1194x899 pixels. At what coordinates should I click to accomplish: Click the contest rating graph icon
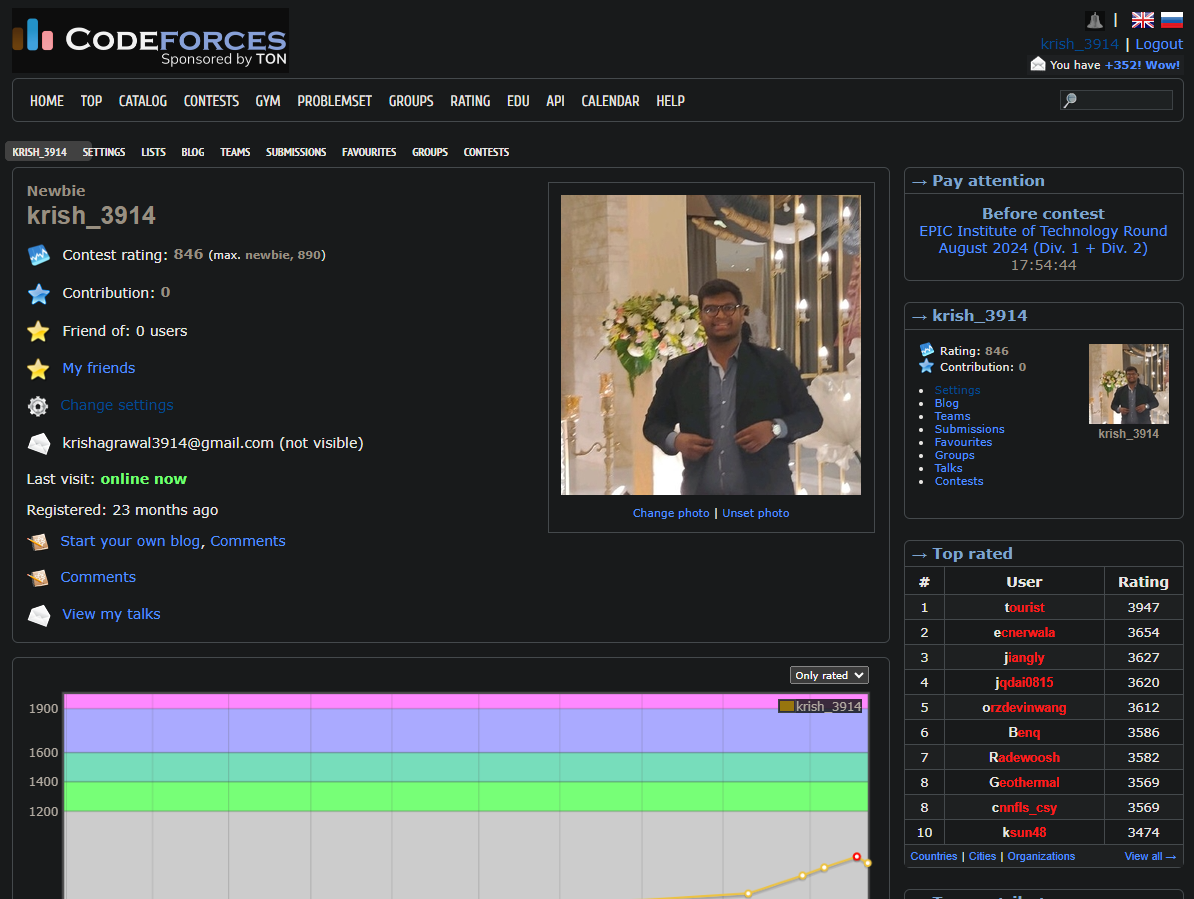(x=39, y=255)
